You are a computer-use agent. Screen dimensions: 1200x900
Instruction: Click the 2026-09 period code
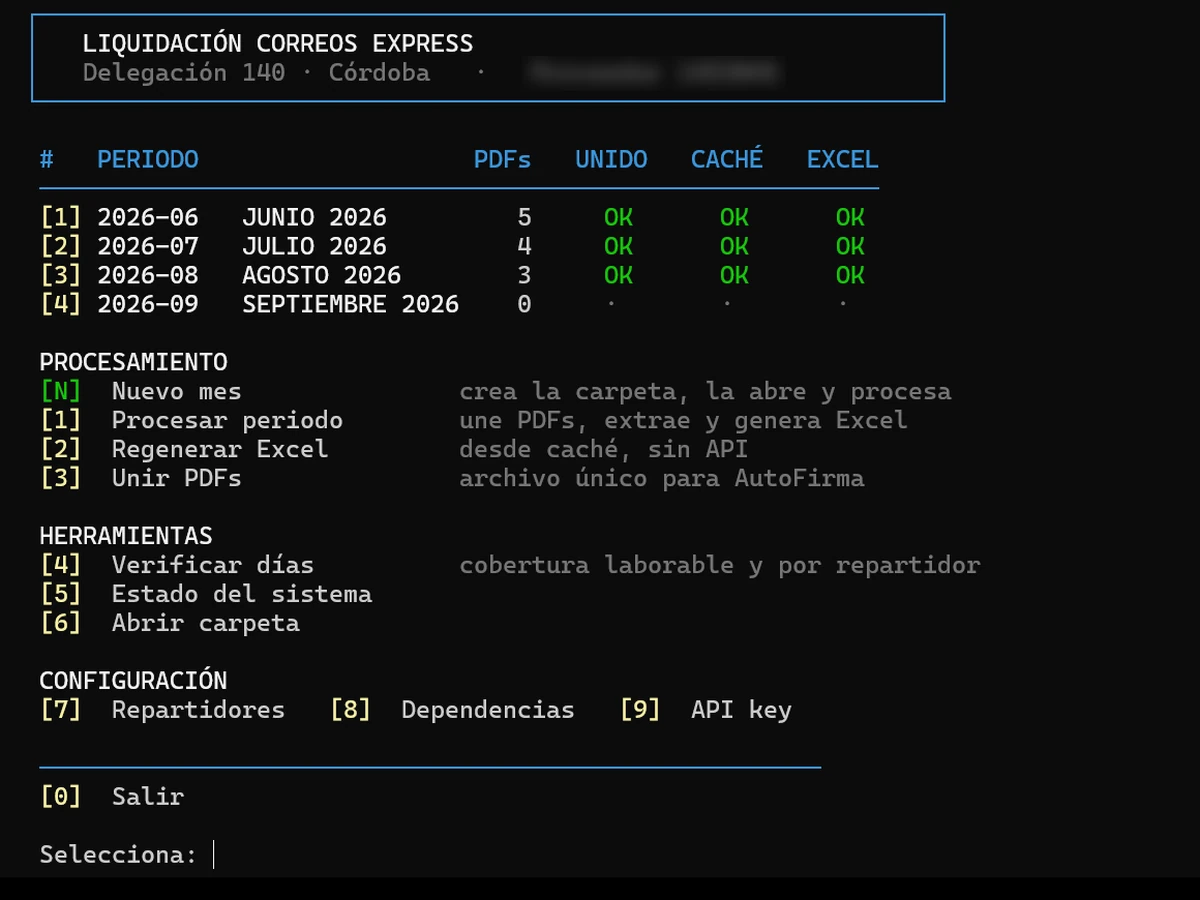click(148, 304)
